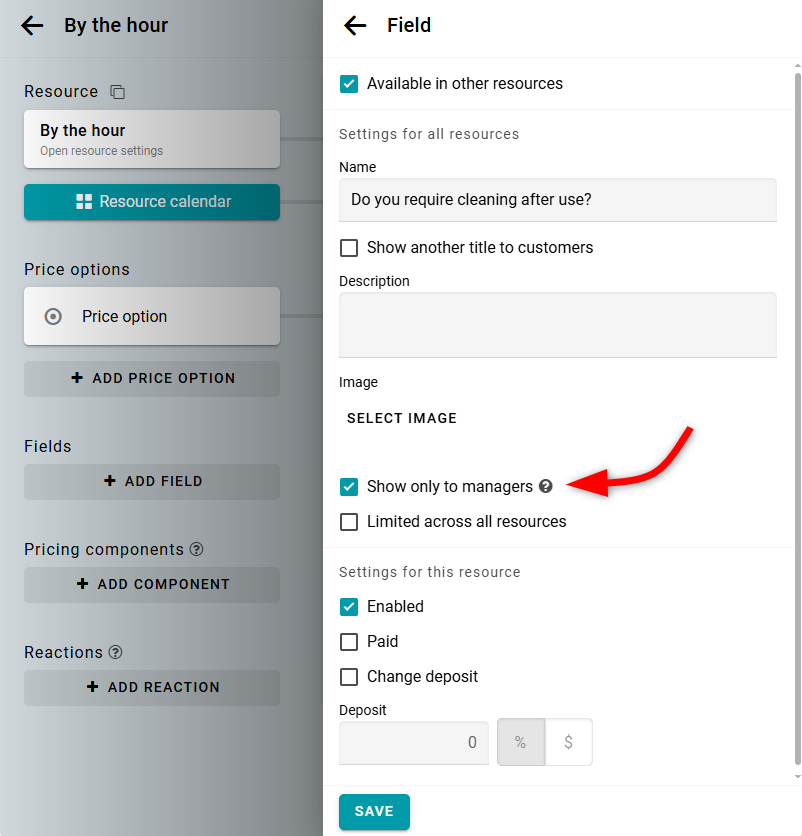Click help icon next to Pricing components
Screen dimensions: 802x836
pyautogui.click(x=197, y=549)
